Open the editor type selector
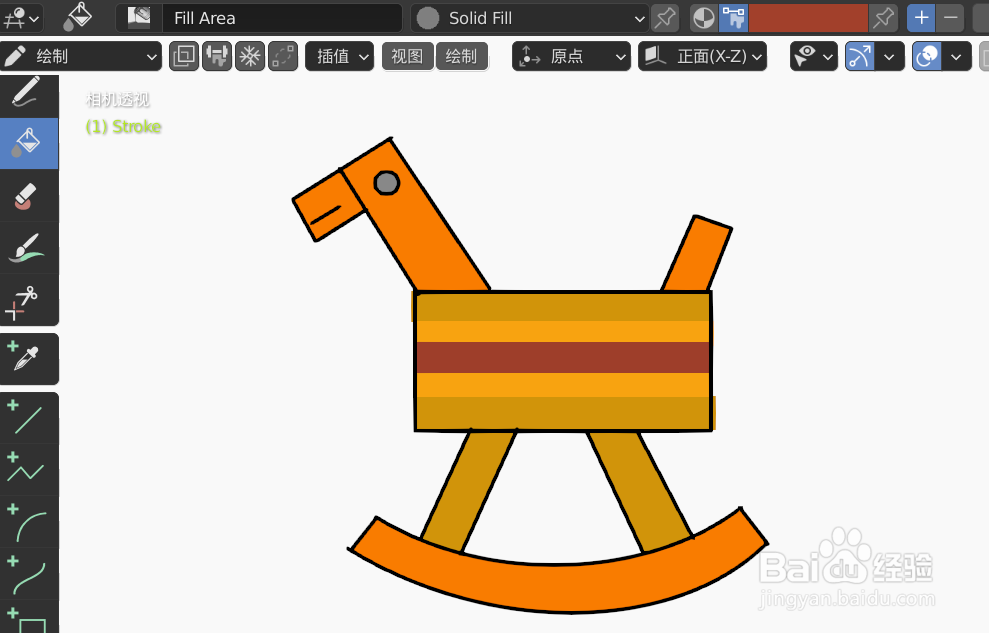The image size is (989, 633). pyautogui.click(x=21, y=18)
